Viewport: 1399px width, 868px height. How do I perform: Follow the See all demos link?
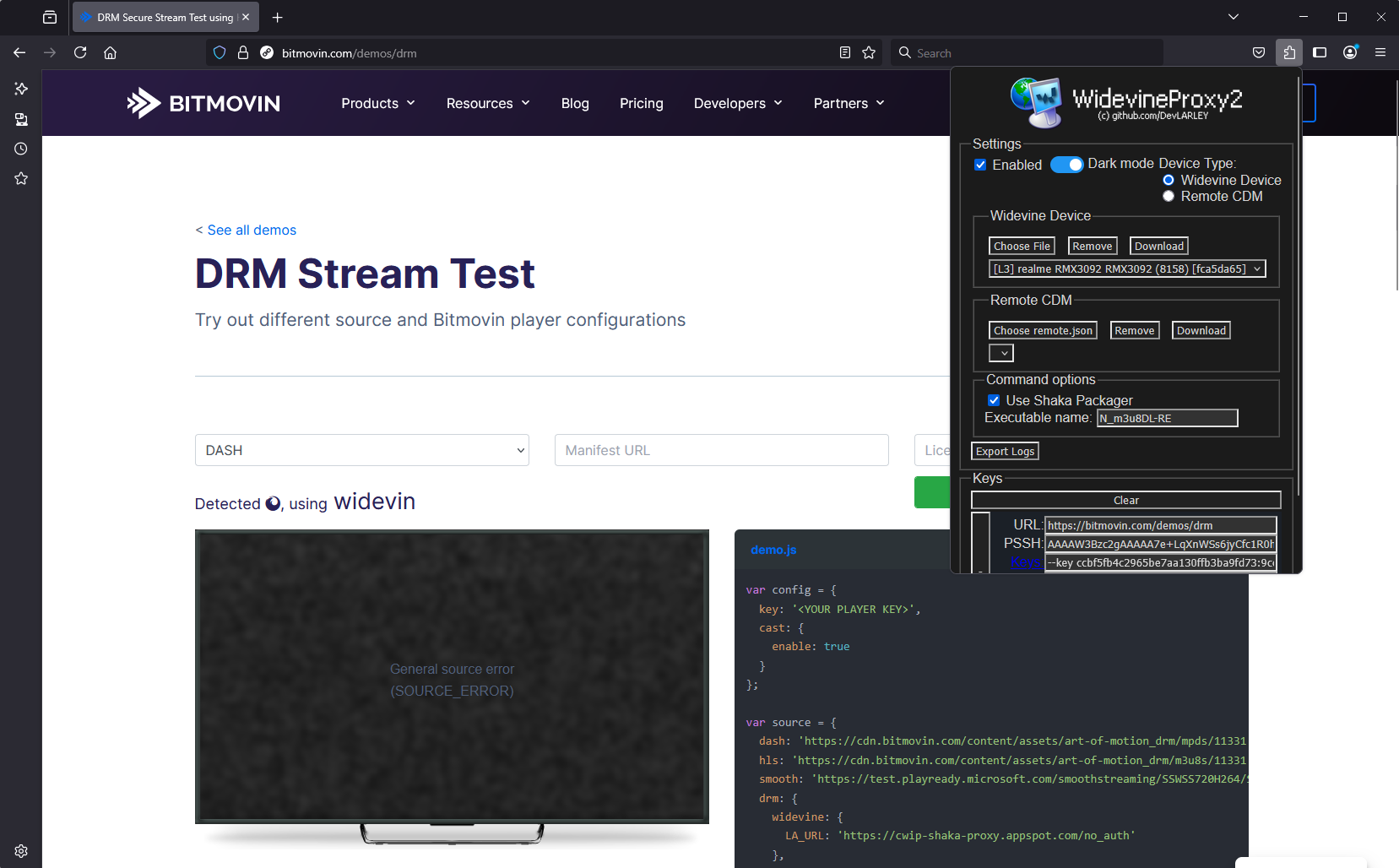(x=252, y=230)
